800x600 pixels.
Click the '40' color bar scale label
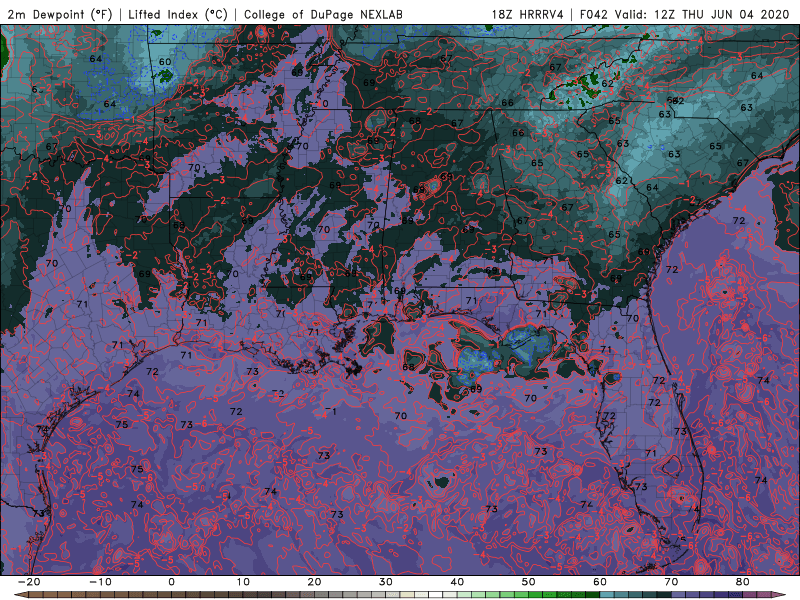point(457,582)
